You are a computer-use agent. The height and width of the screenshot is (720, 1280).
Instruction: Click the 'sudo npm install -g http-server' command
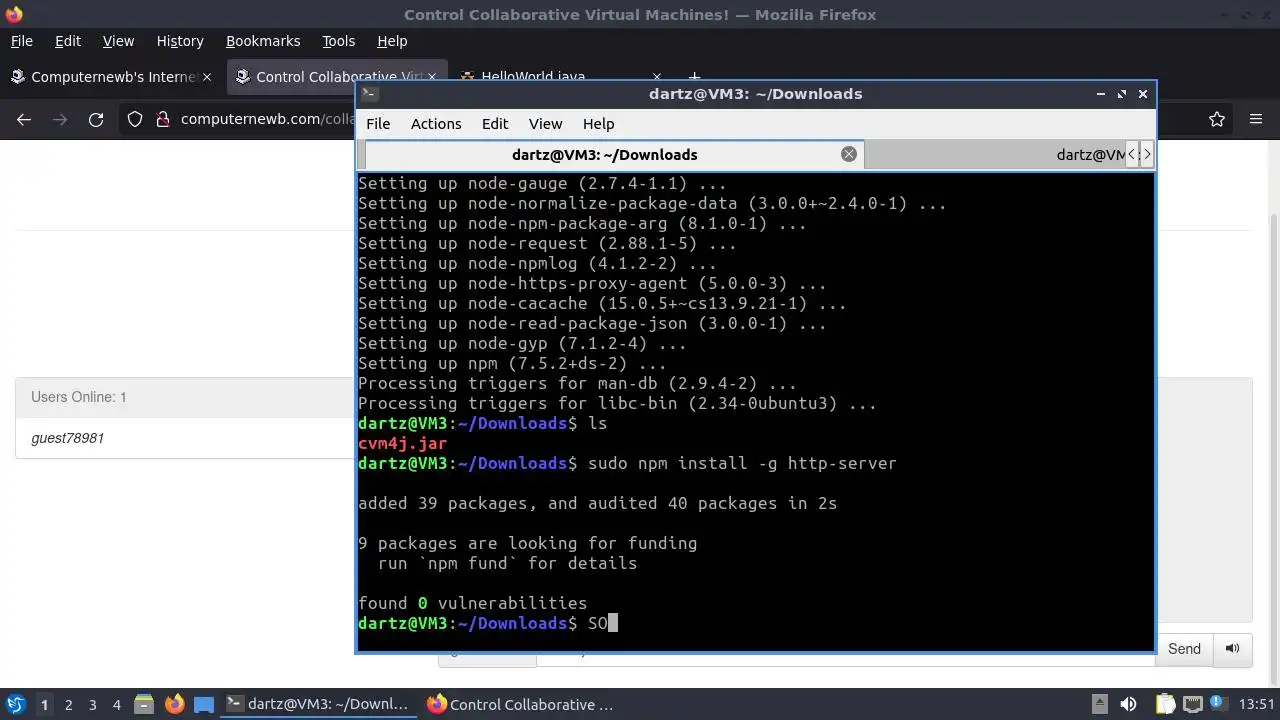click(x=742, y=463)
